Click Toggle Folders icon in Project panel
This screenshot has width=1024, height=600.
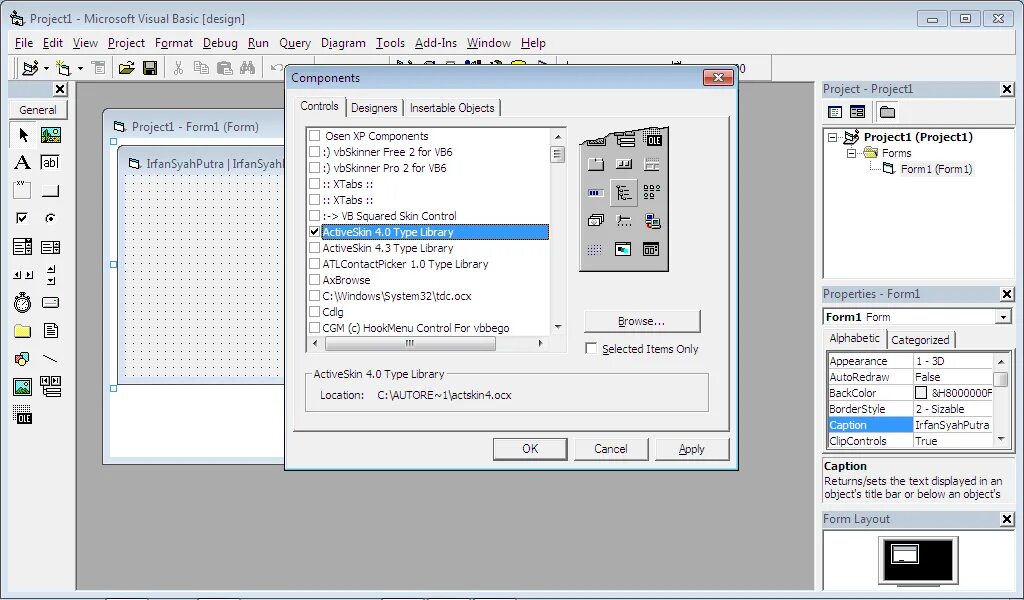click(887, 112)
